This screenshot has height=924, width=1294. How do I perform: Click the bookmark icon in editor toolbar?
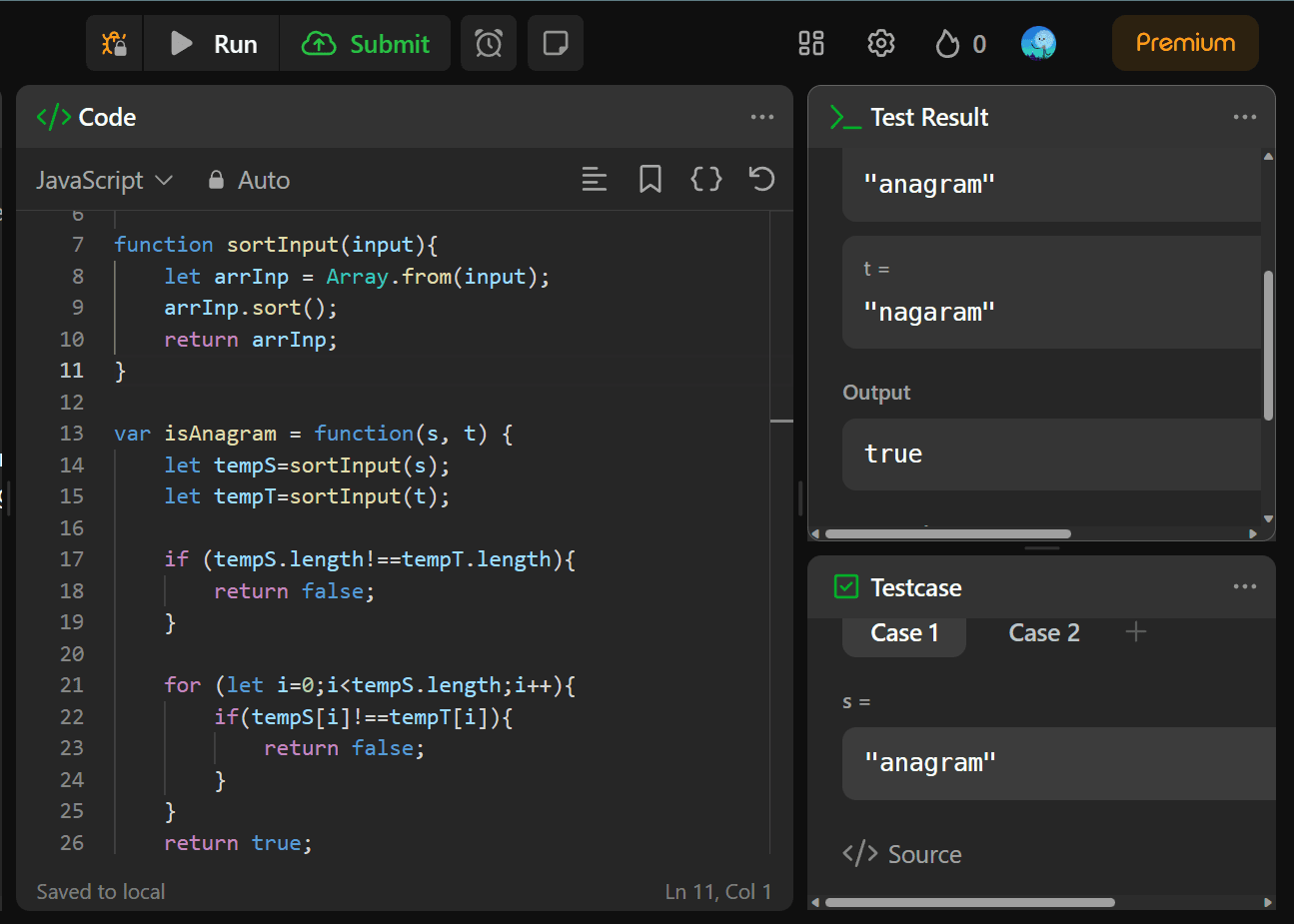click(x=650, y=180)
